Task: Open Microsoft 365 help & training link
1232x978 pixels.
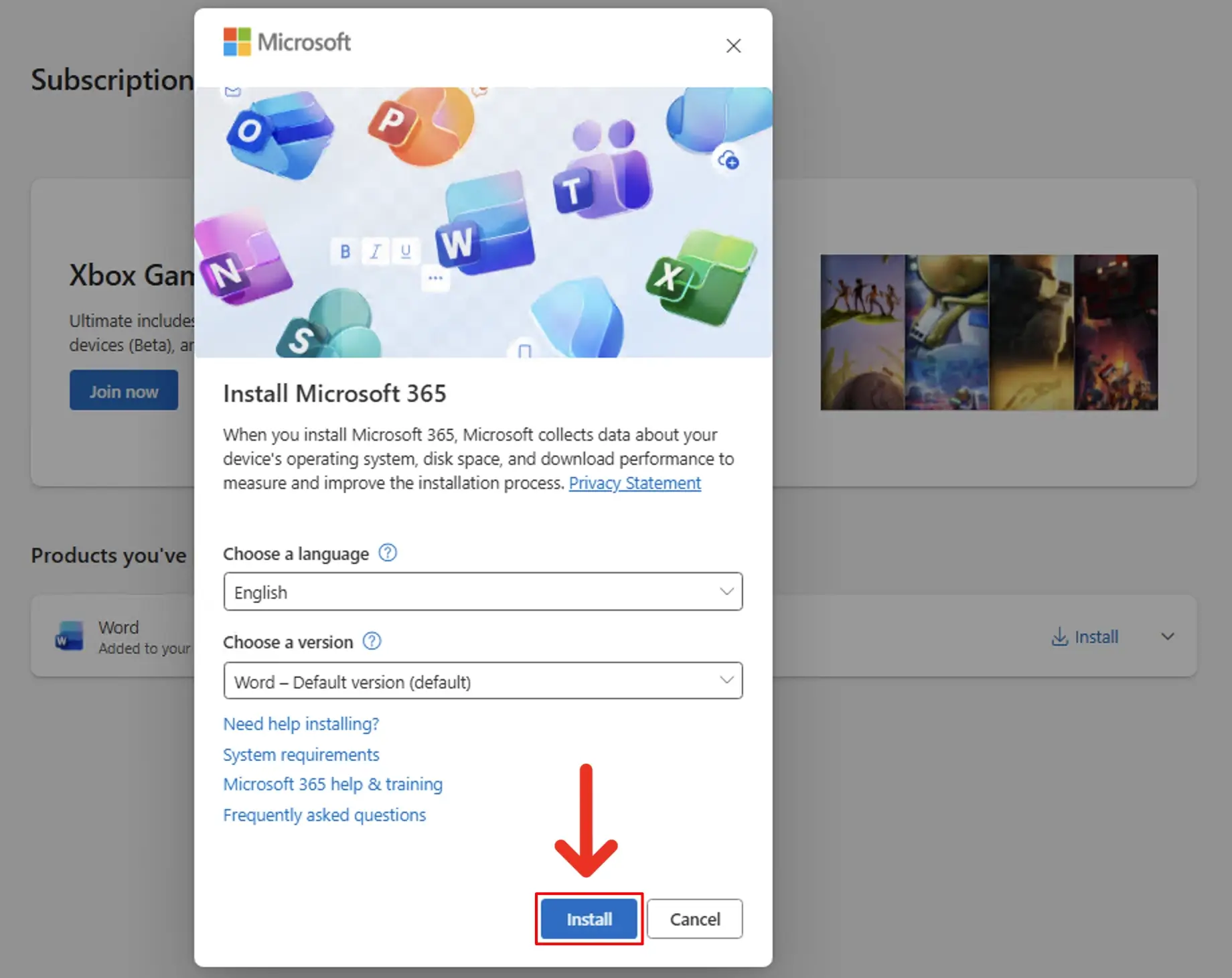Action: pyautogui.click(x=333, y=784)
